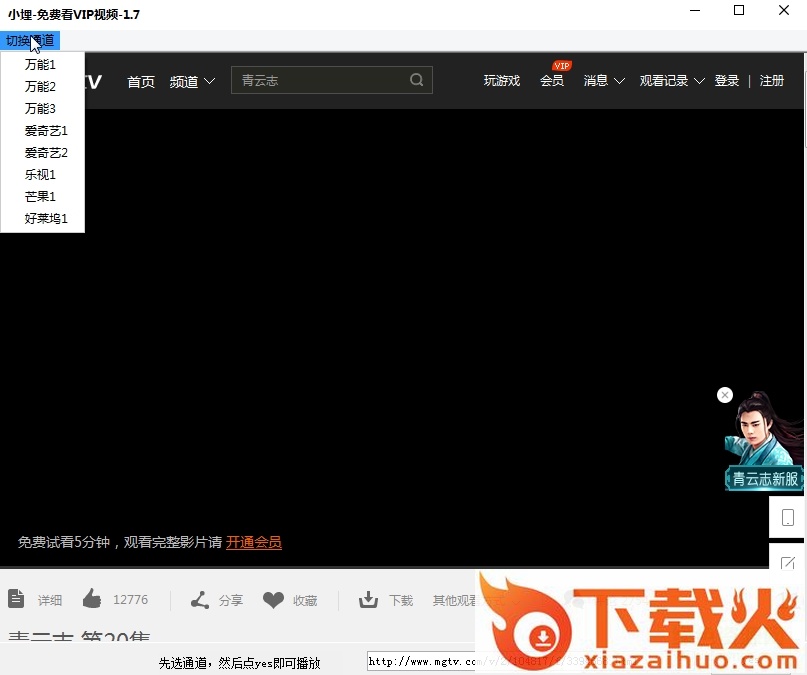The height and width of the screenshot is (675, 807).
Task: Expand the 观看记录 dropdown
Action: 672,81
